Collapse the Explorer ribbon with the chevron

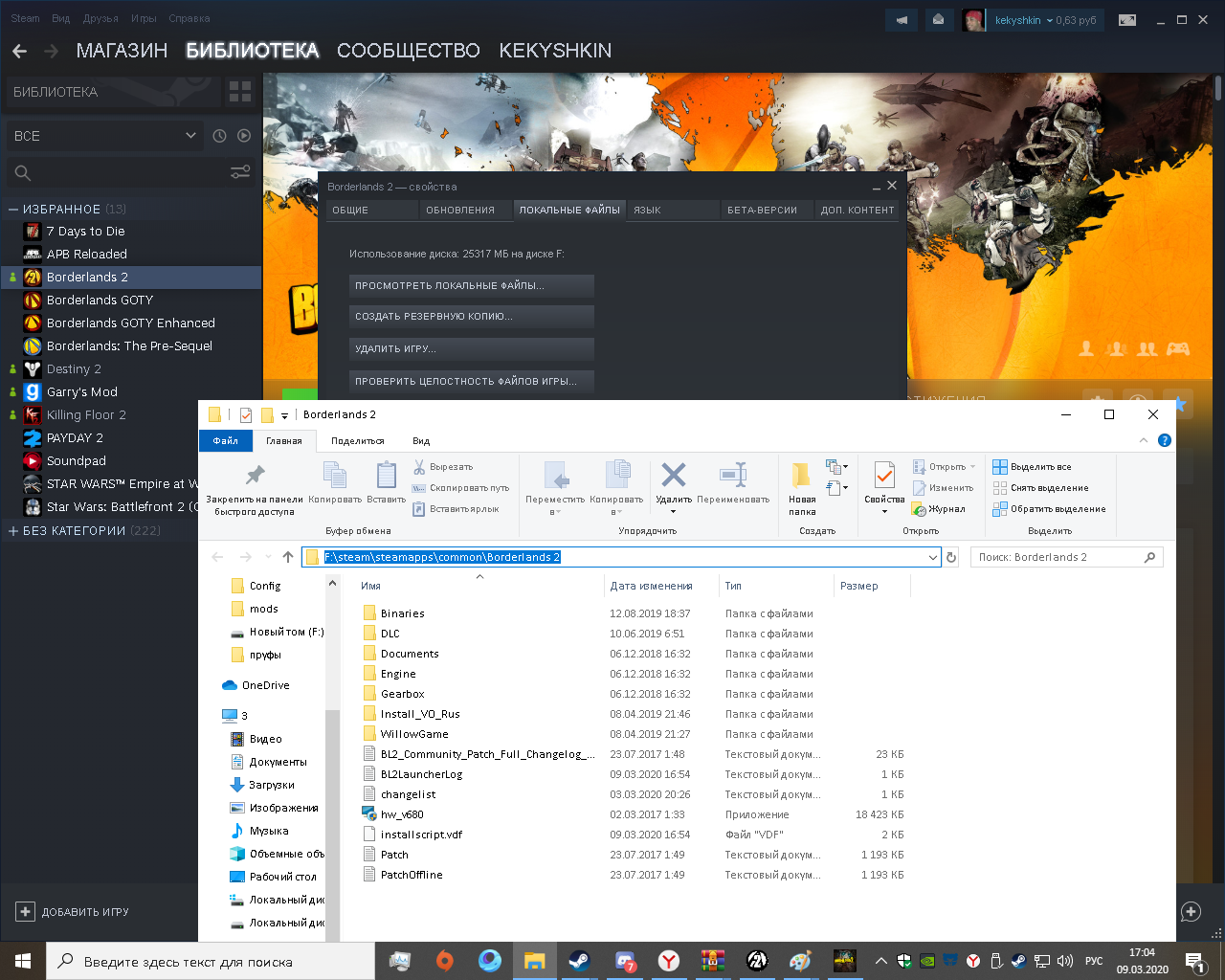(x=1144, y=440)
